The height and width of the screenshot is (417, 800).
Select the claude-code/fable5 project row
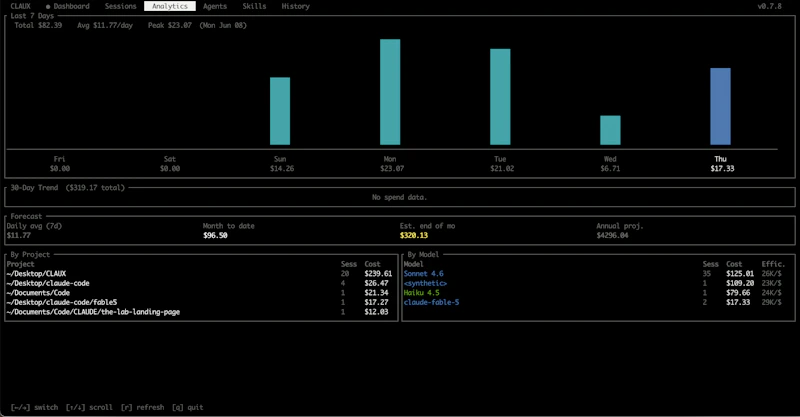(x=199, y=302)
